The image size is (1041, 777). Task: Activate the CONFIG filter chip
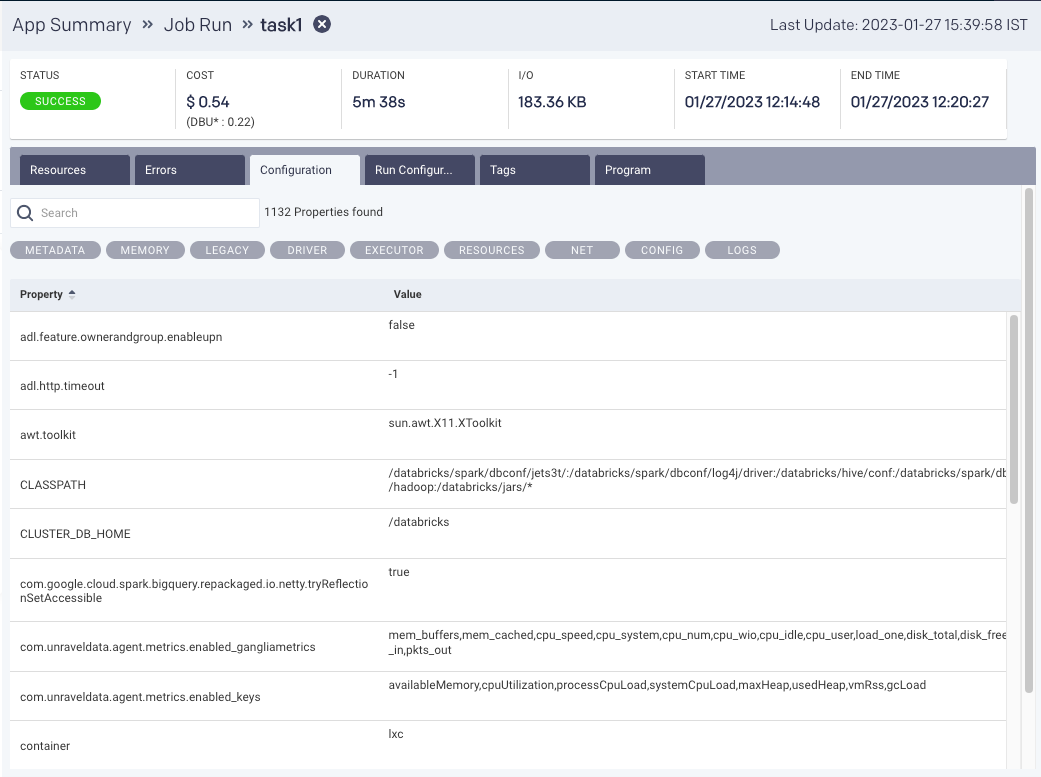point(661,250)
